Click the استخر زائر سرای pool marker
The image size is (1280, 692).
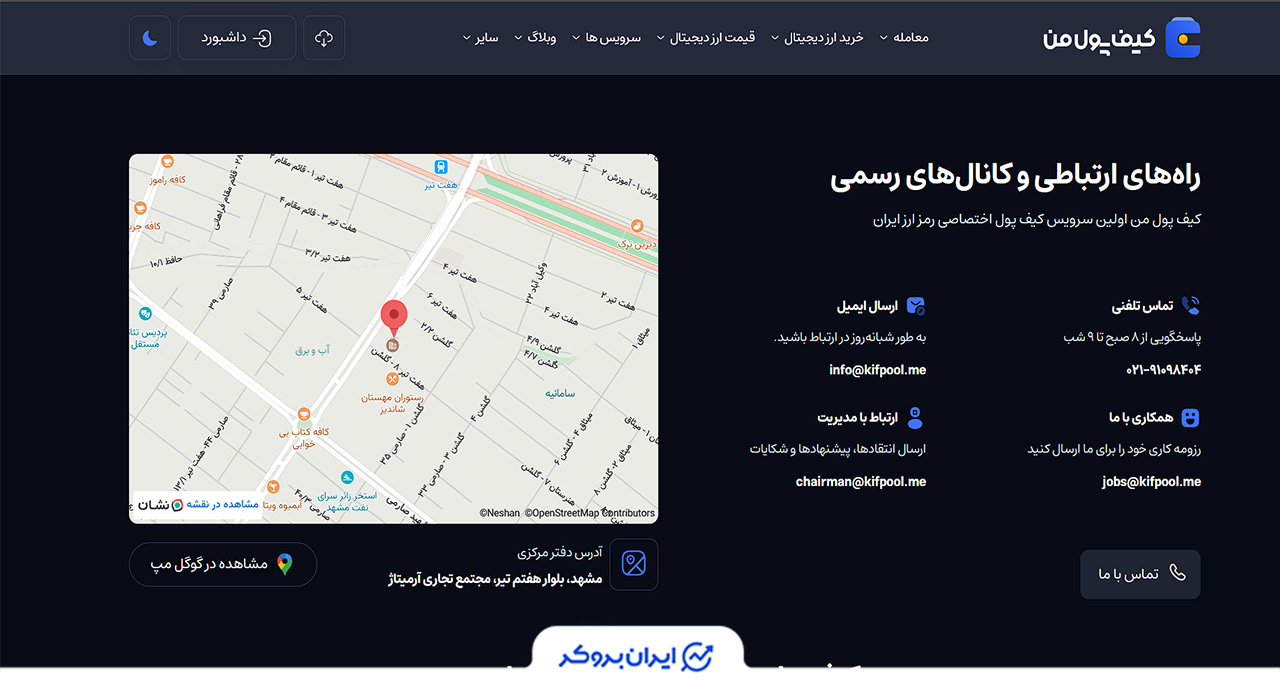pos(346,478)
